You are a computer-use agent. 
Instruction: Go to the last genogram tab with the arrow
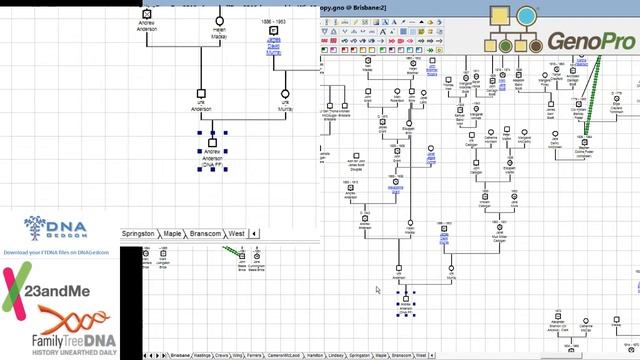pyautogui.click(x=163, y=356)
